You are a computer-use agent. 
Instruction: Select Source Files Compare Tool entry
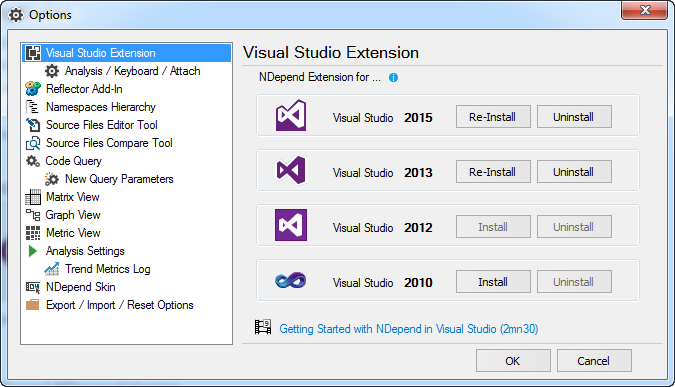click(x=109, y=143)
